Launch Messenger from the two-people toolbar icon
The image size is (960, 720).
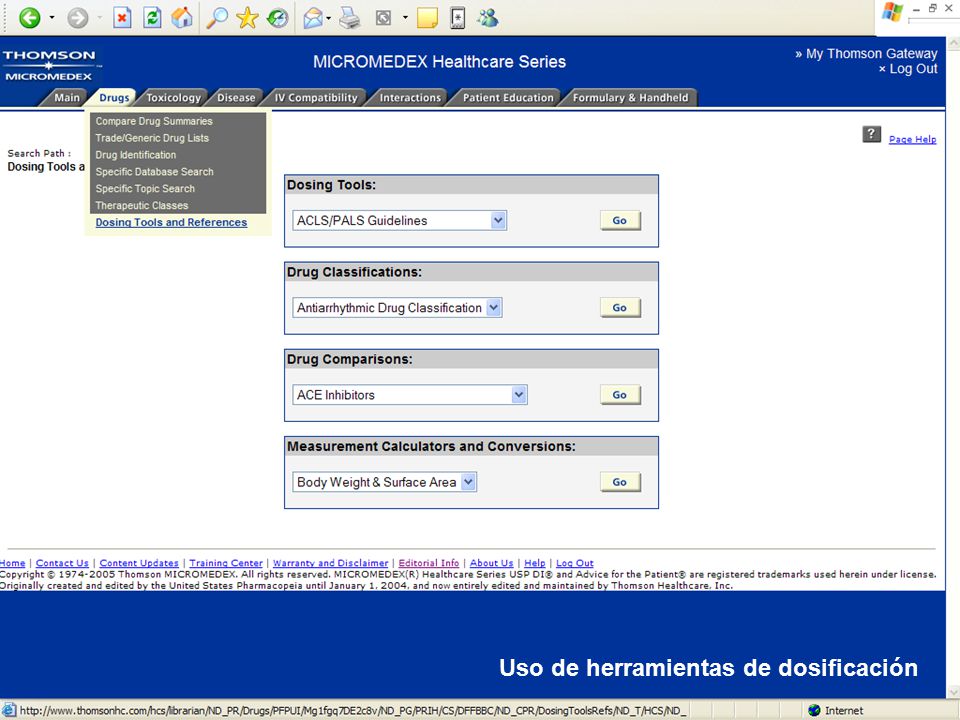488,18
